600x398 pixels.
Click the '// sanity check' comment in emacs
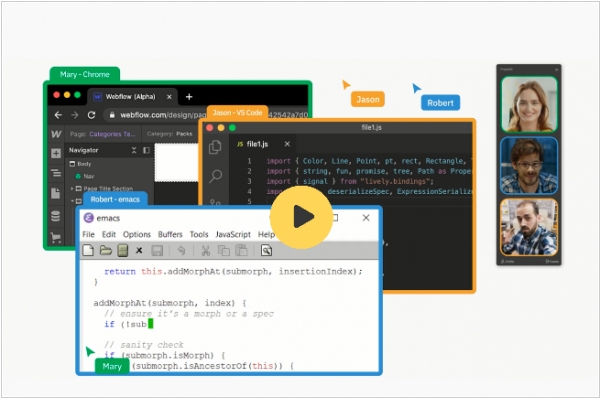pyautogui.click(x=144, y=345)
